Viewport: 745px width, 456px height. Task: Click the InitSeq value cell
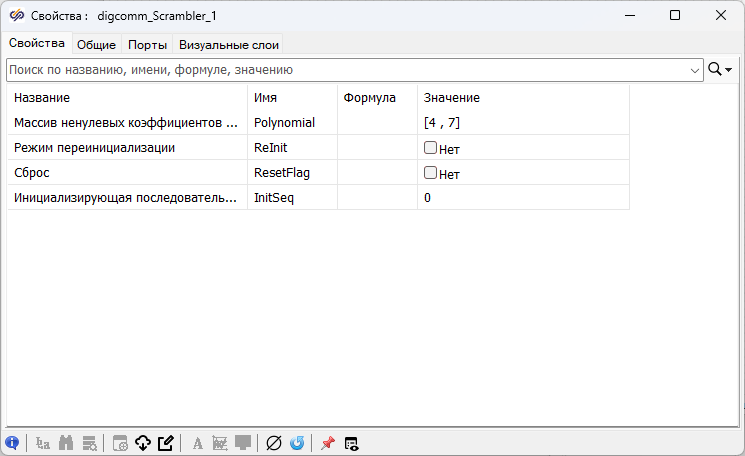[x=522, y=198]
